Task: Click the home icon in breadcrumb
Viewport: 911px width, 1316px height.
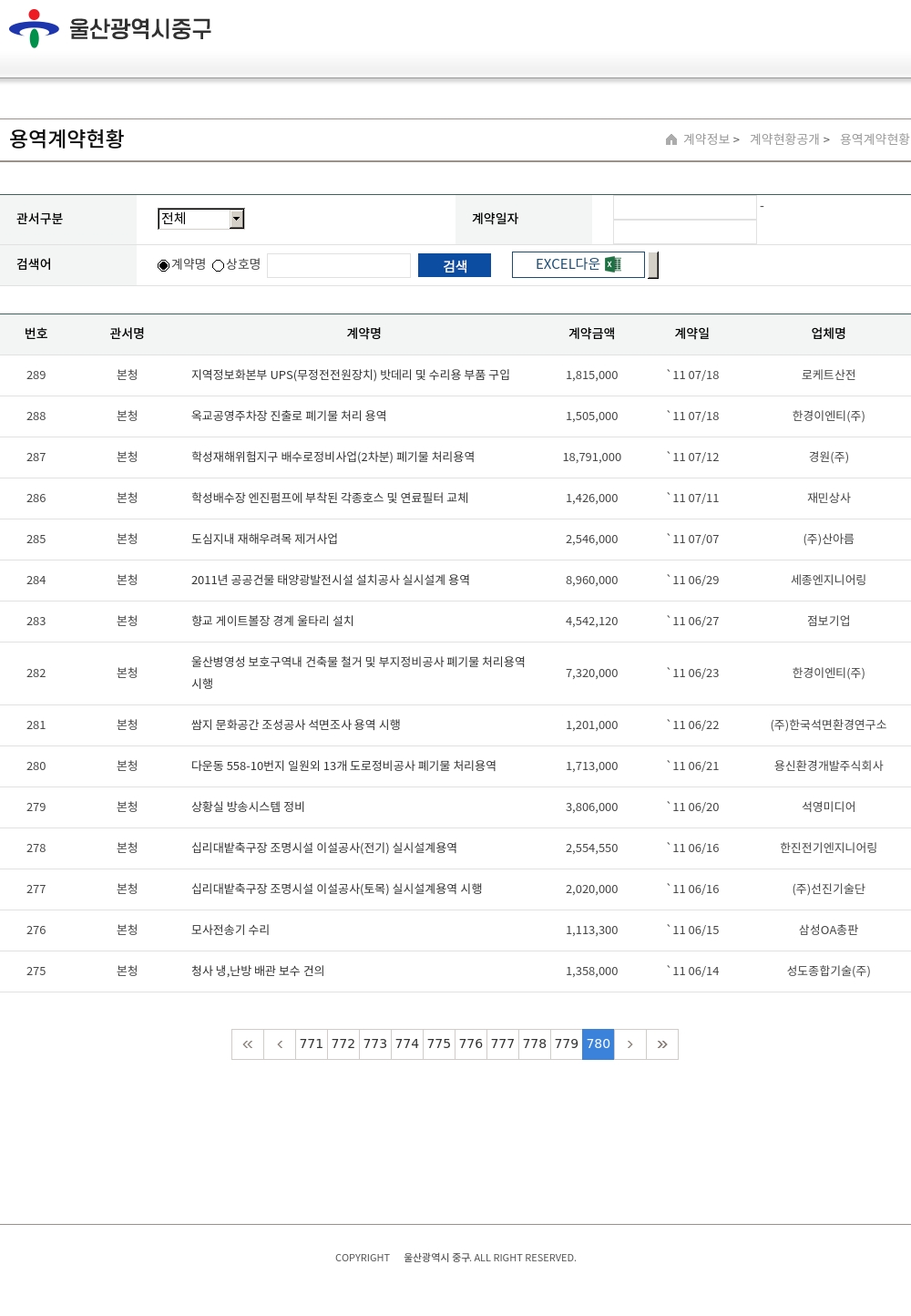Action: [671, 139]
